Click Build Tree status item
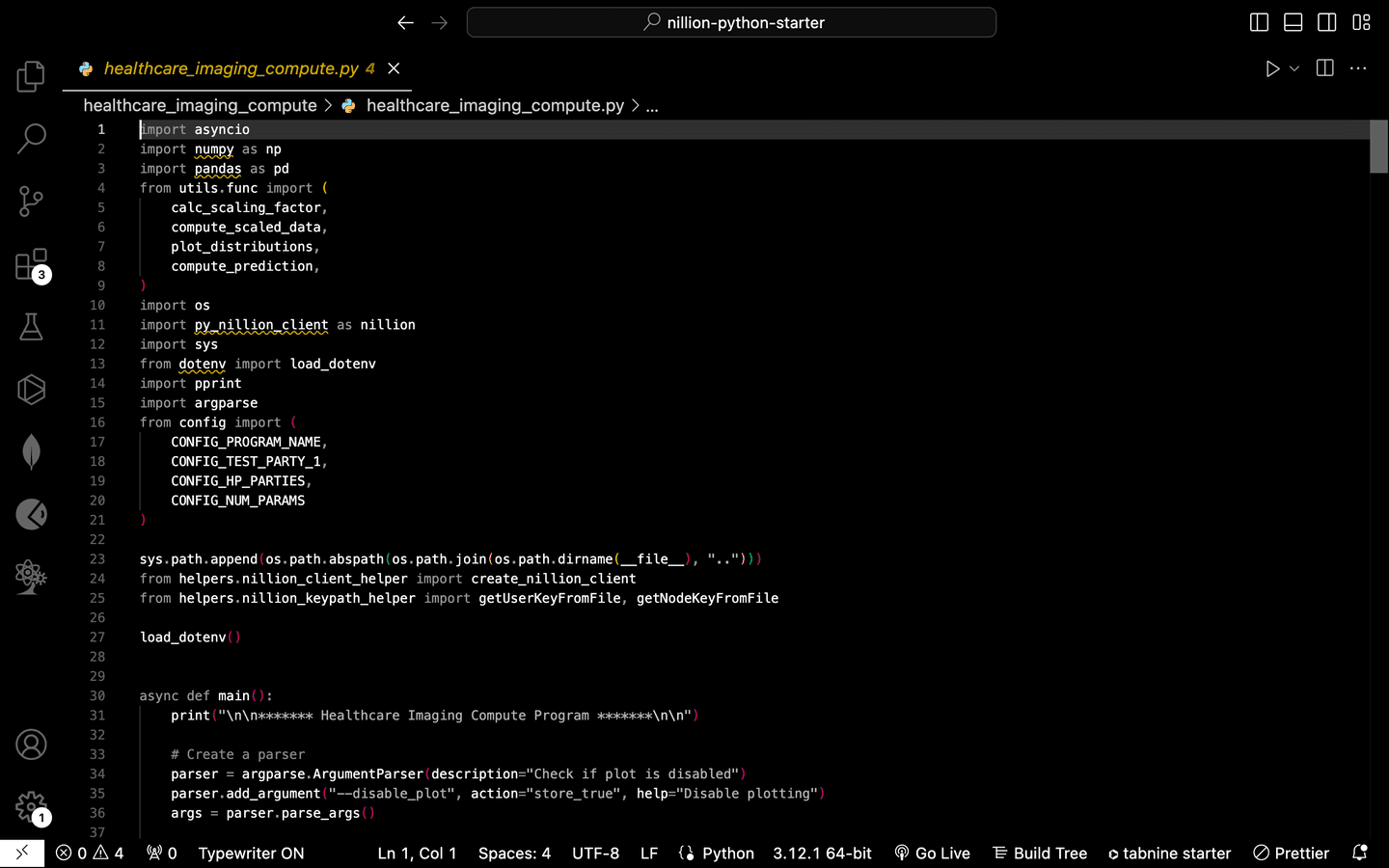The width and height of the screenshot is (1389, 868). (x=1040, y=853)
